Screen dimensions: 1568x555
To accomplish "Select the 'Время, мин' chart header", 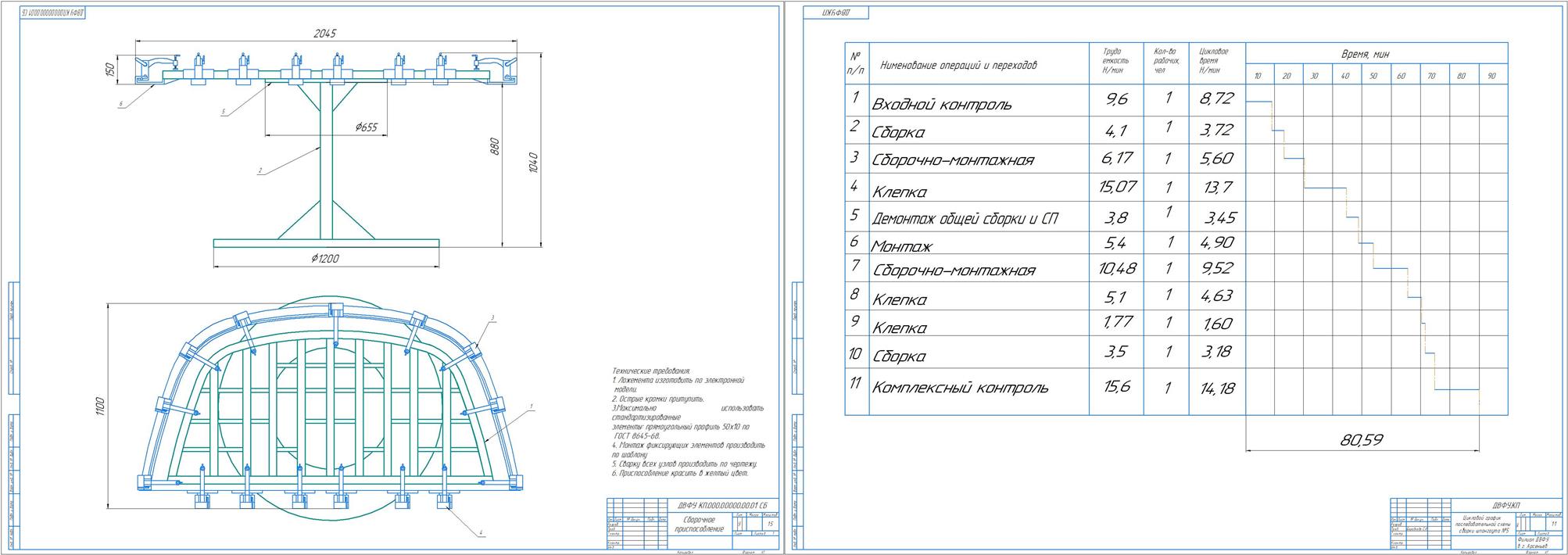I will [1365, 54].
